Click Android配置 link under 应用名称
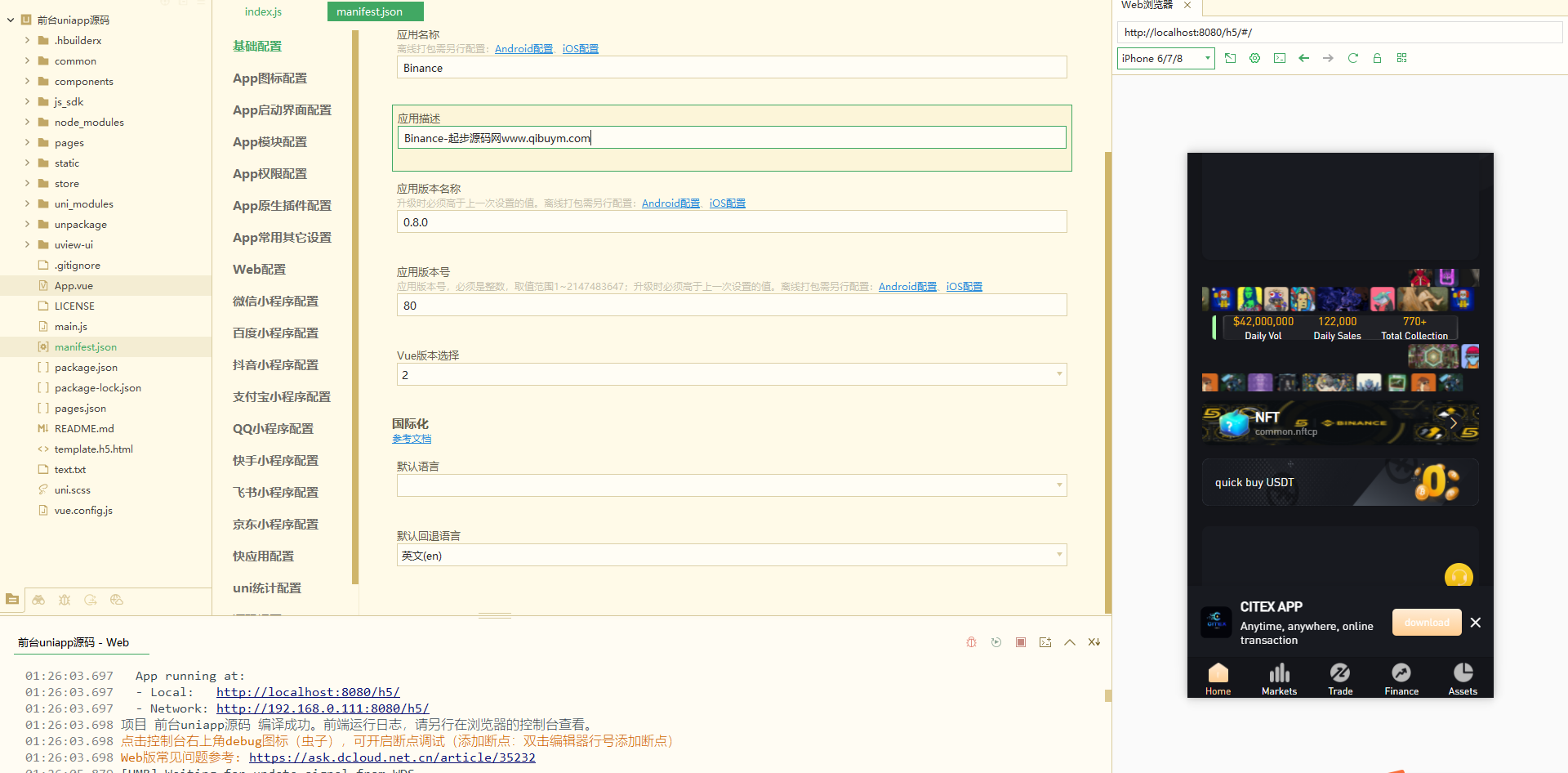The height and width of the screenshot is (773, 1568). coord(523,49)
